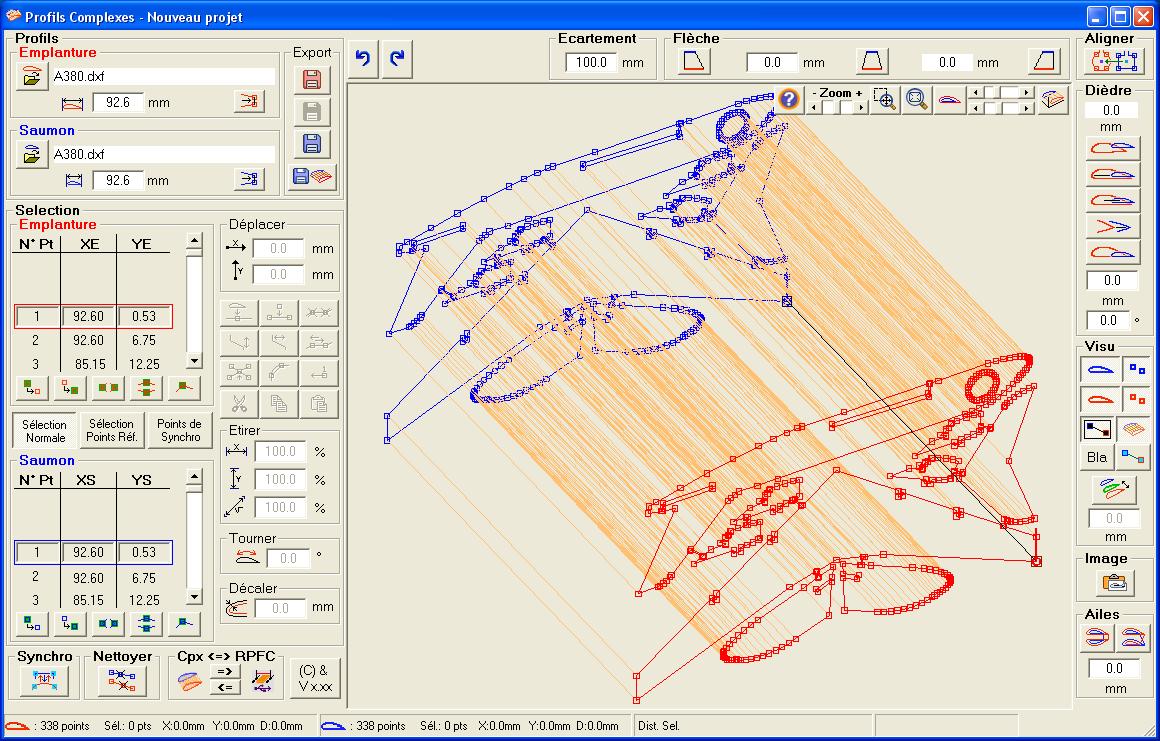Click Zoom plus right arrow
Image resolution: width=1160 pixels, height=741 pixels.
(x=860, y=107)
